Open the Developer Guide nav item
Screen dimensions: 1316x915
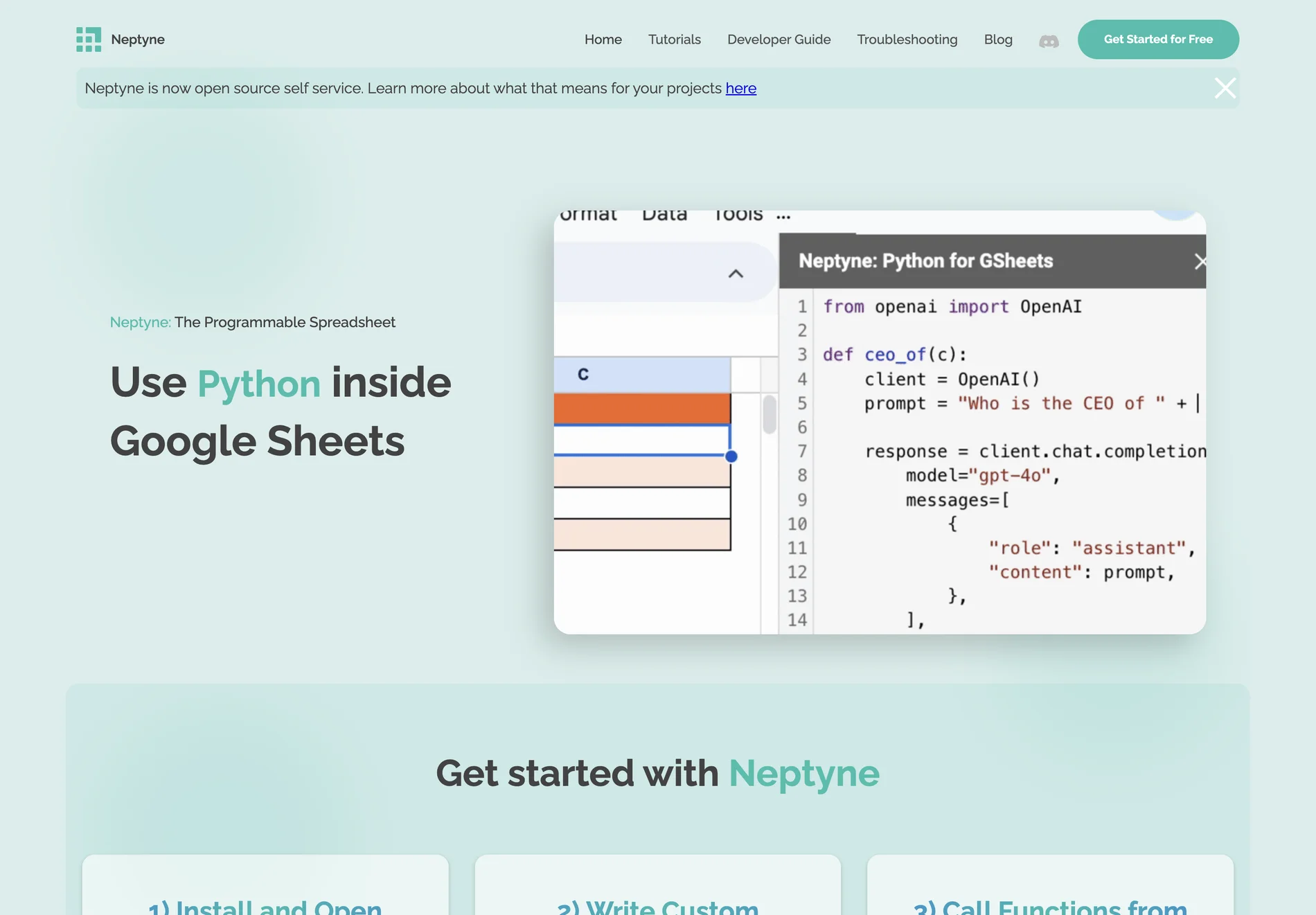click(779, 39)
